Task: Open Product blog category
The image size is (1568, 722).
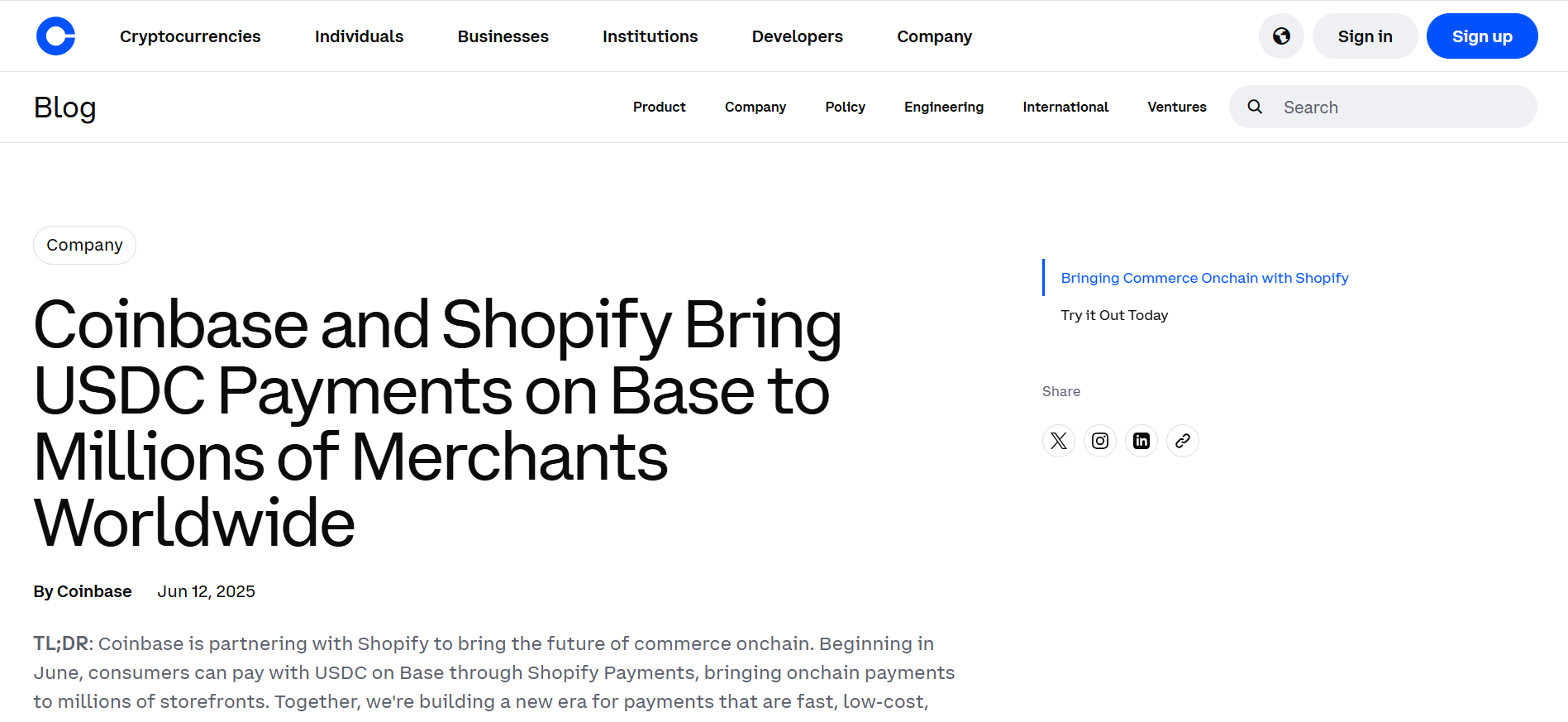Action: (660, 107)
